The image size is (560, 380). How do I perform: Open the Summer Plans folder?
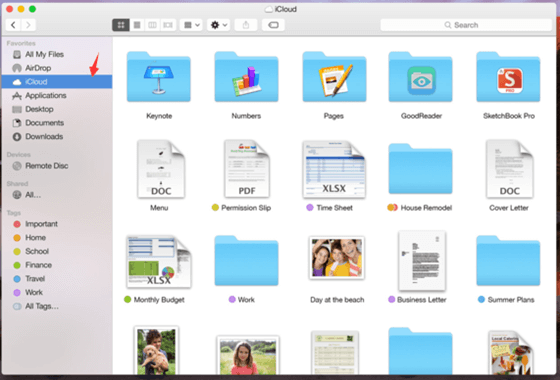pos(508,260)
